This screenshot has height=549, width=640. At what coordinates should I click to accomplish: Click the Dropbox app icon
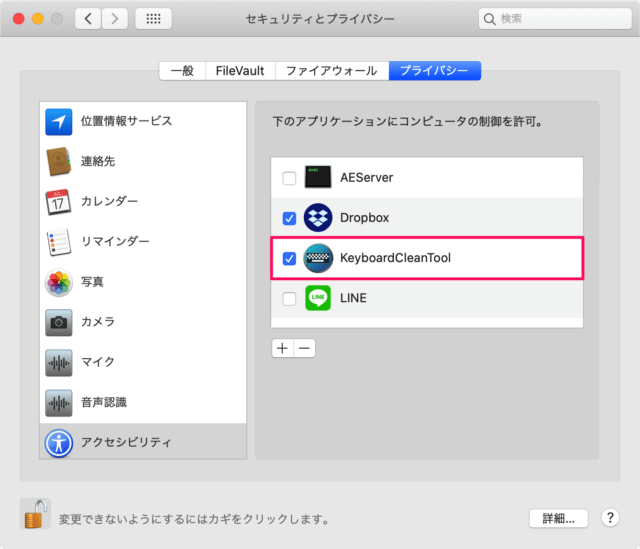pyautogui.click(x=318, y=218)
